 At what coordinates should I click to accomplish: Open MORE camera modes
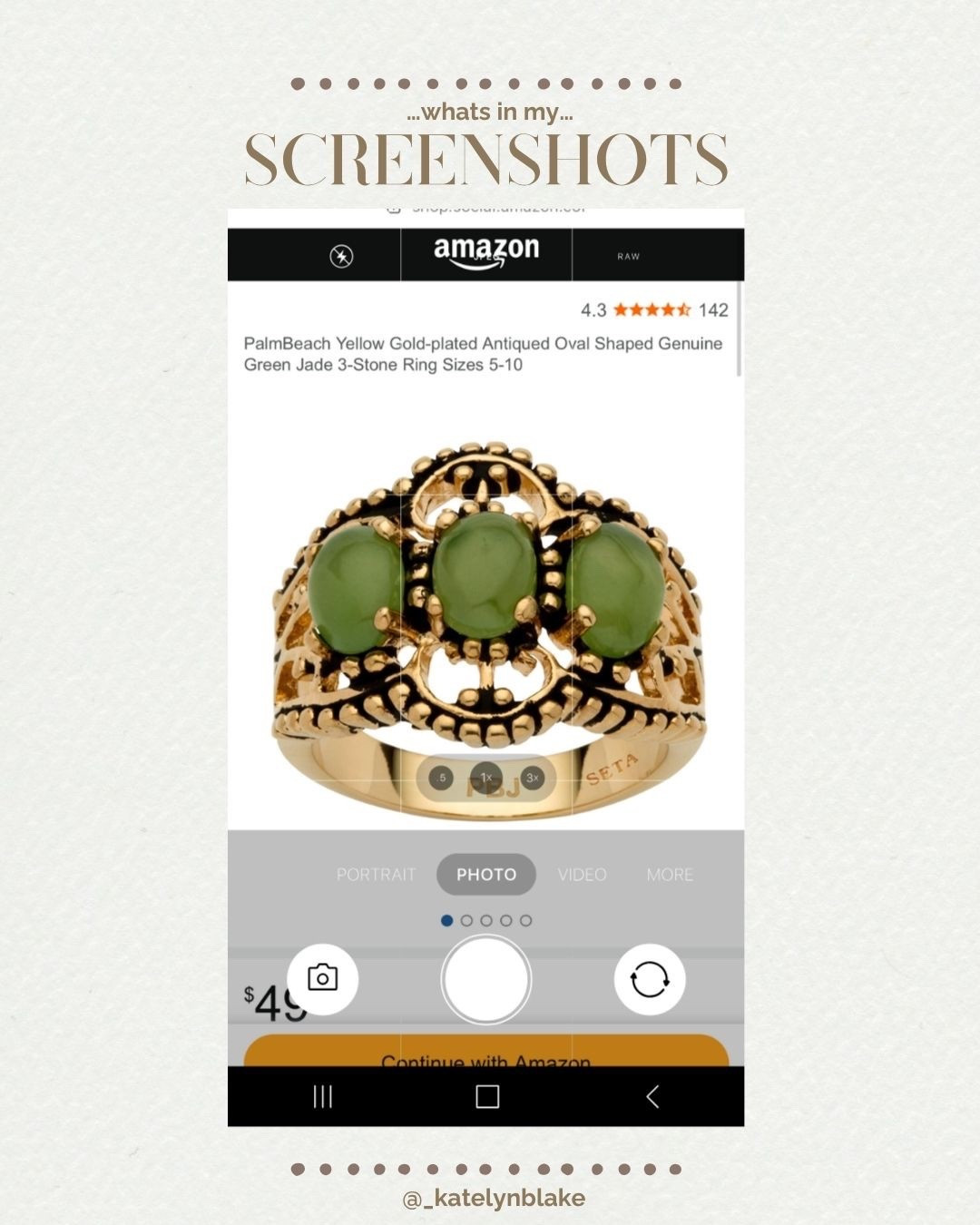click(670, 875)
